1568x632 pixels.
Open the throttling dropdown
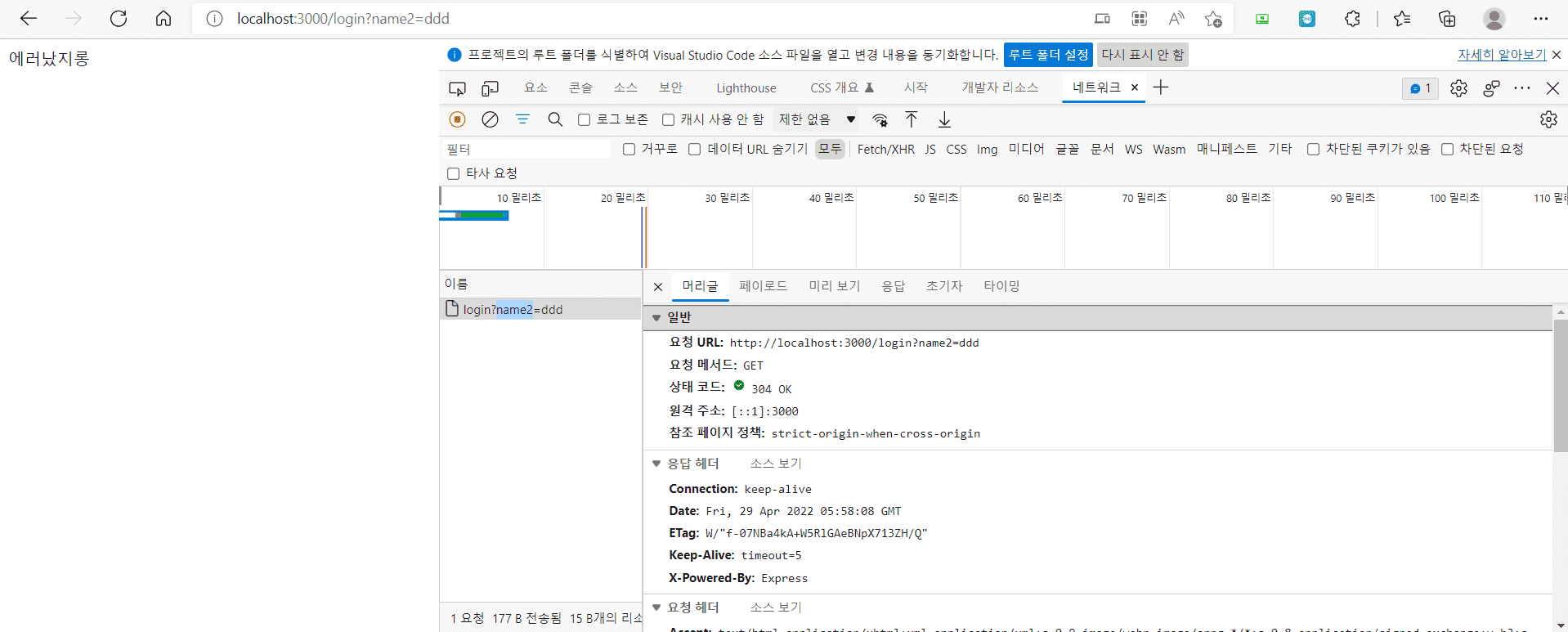point(817,119)
